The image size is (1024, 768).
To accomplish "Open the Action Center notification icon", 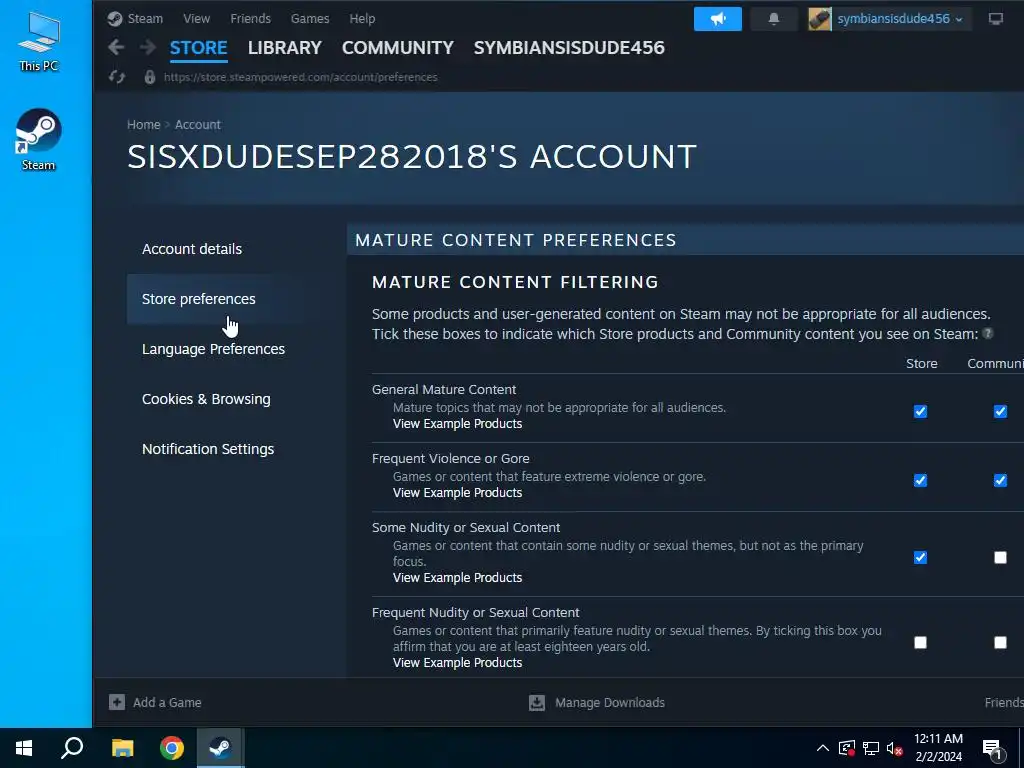I will 993,749.
